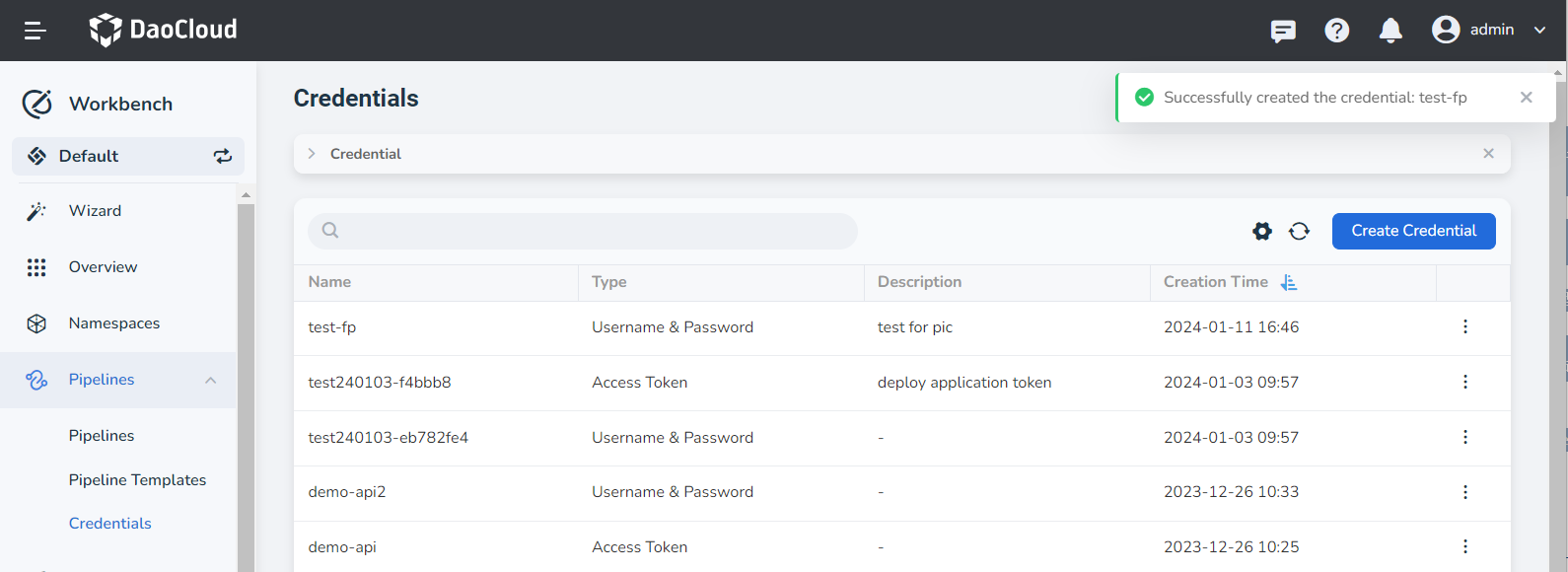Open the Overview sidebar item

103,267
